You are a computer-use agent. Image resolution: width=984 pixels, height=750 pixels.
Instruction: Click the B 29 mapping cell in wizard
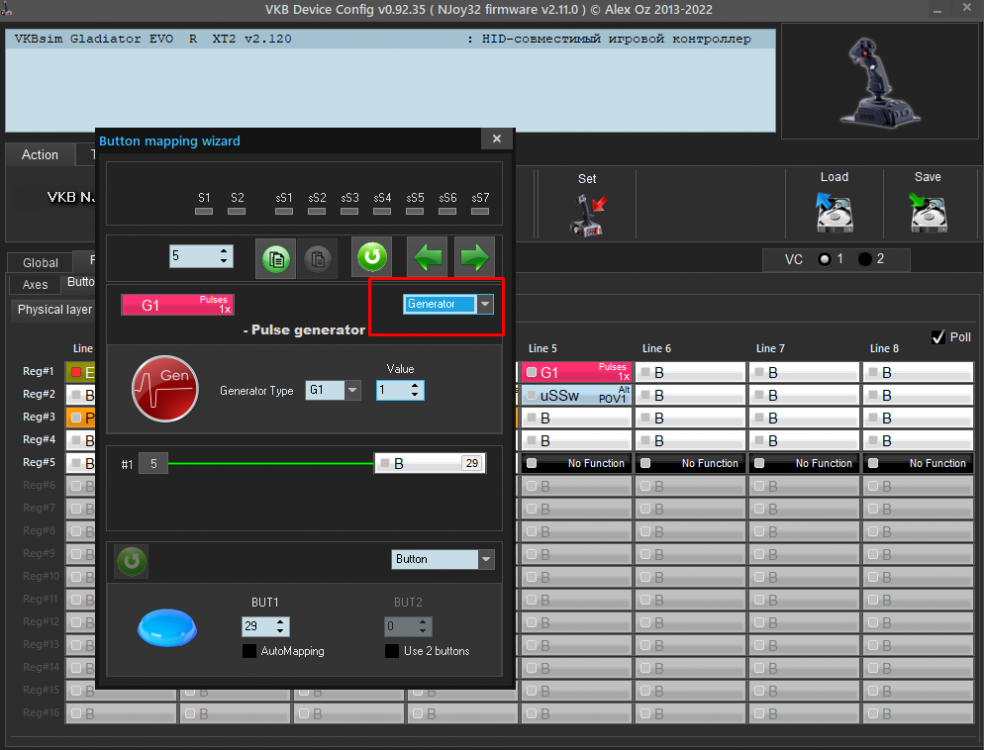pyautogui.click(x=430, y=463)
